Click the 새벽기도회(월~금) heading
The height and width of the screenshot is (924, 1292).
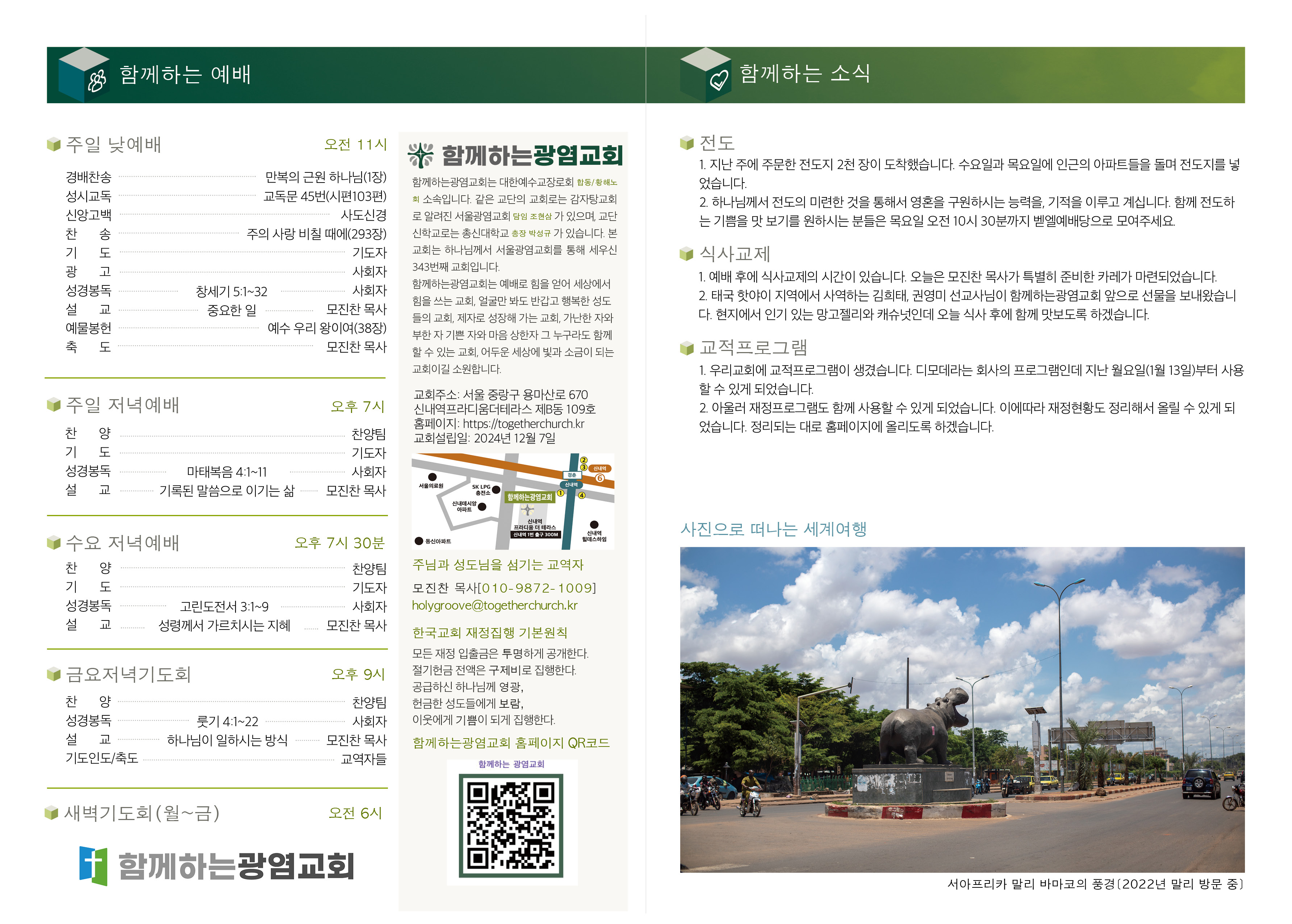coord(142,812)
